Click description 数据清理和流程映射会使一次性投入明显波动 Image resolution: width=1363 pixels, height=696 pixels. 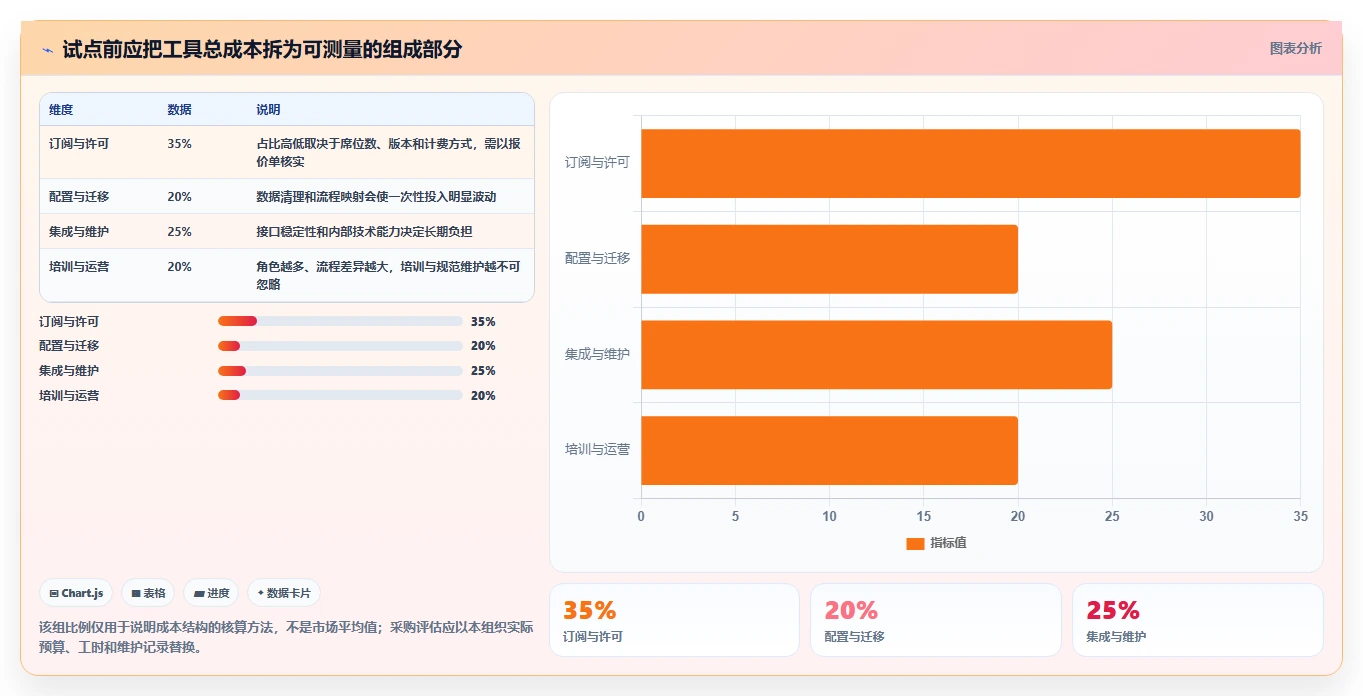click(x=376, y=197)
